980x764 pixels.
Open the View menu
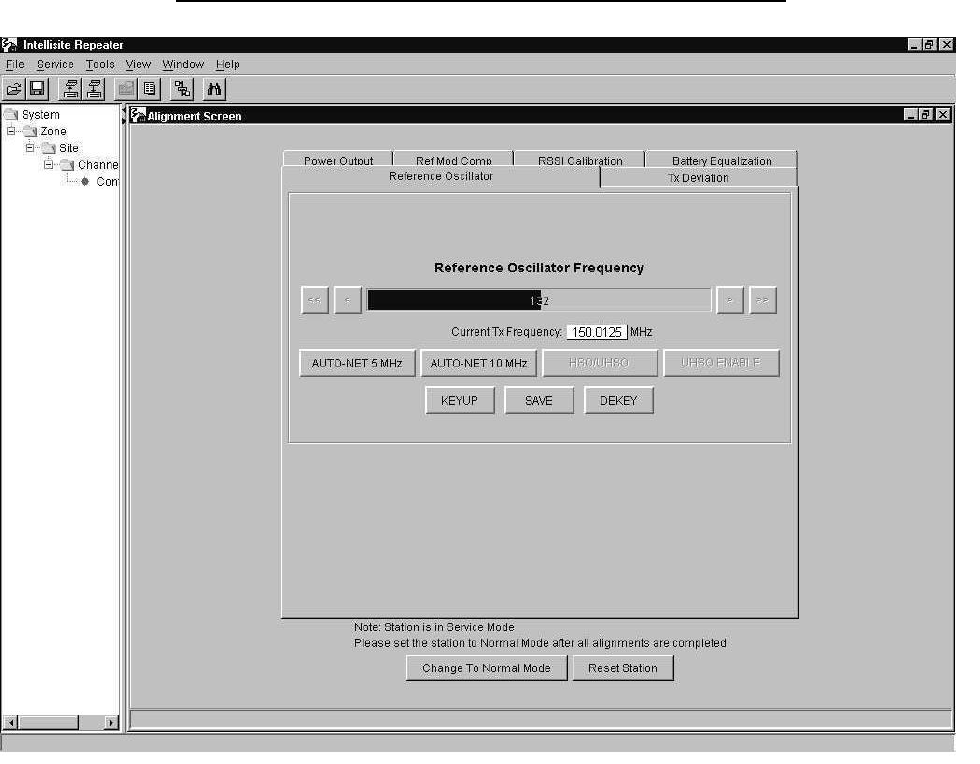tap(138, 64)
